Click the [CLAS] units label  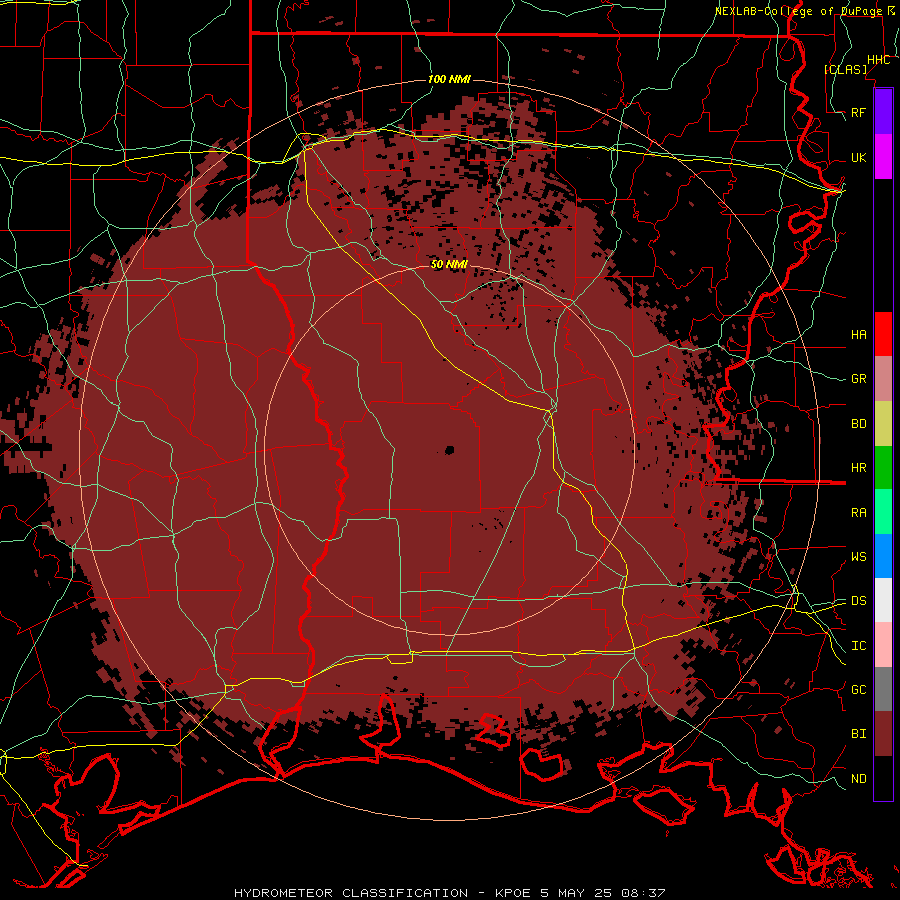point(845,69)
